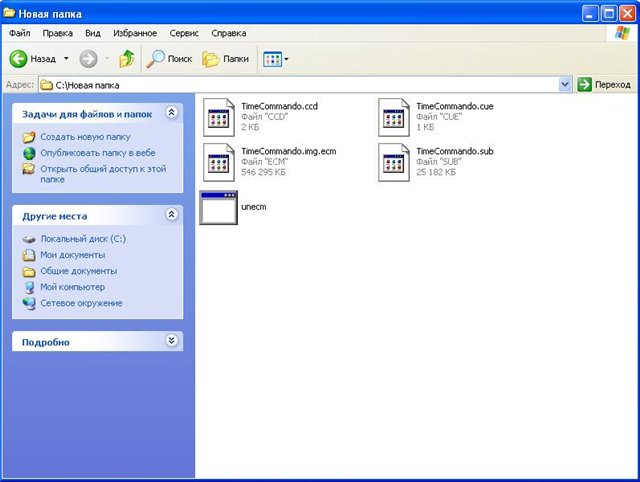Click the grey Forward arrow icon

pos(88,59)
